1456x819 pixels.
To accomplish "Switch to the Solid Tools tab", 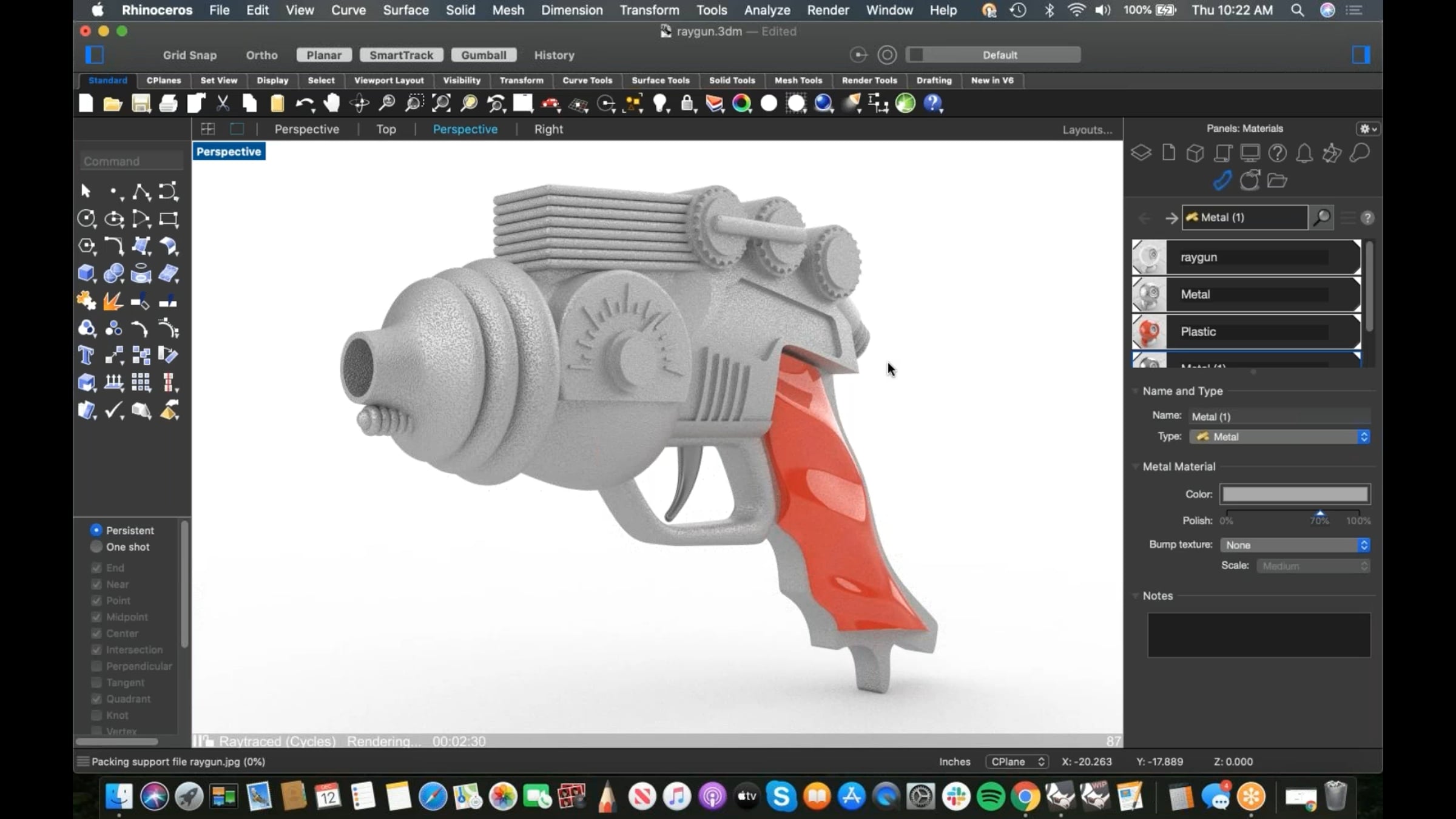I will coord(732,80).
